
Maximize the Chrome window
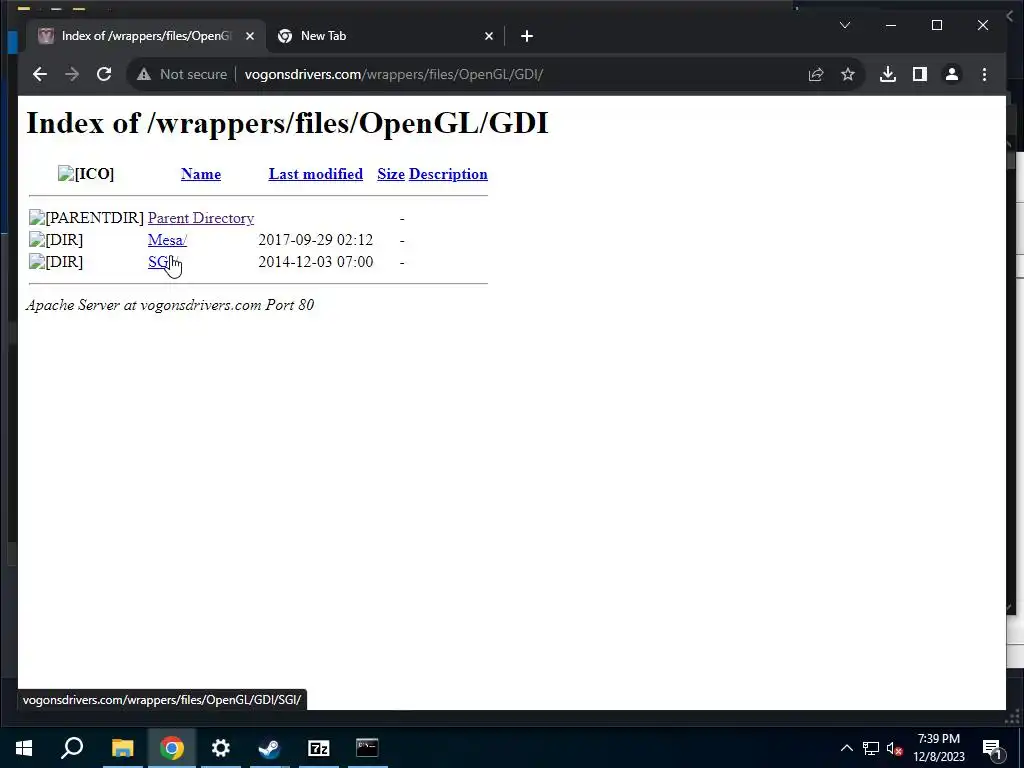(x=937, y=25)
